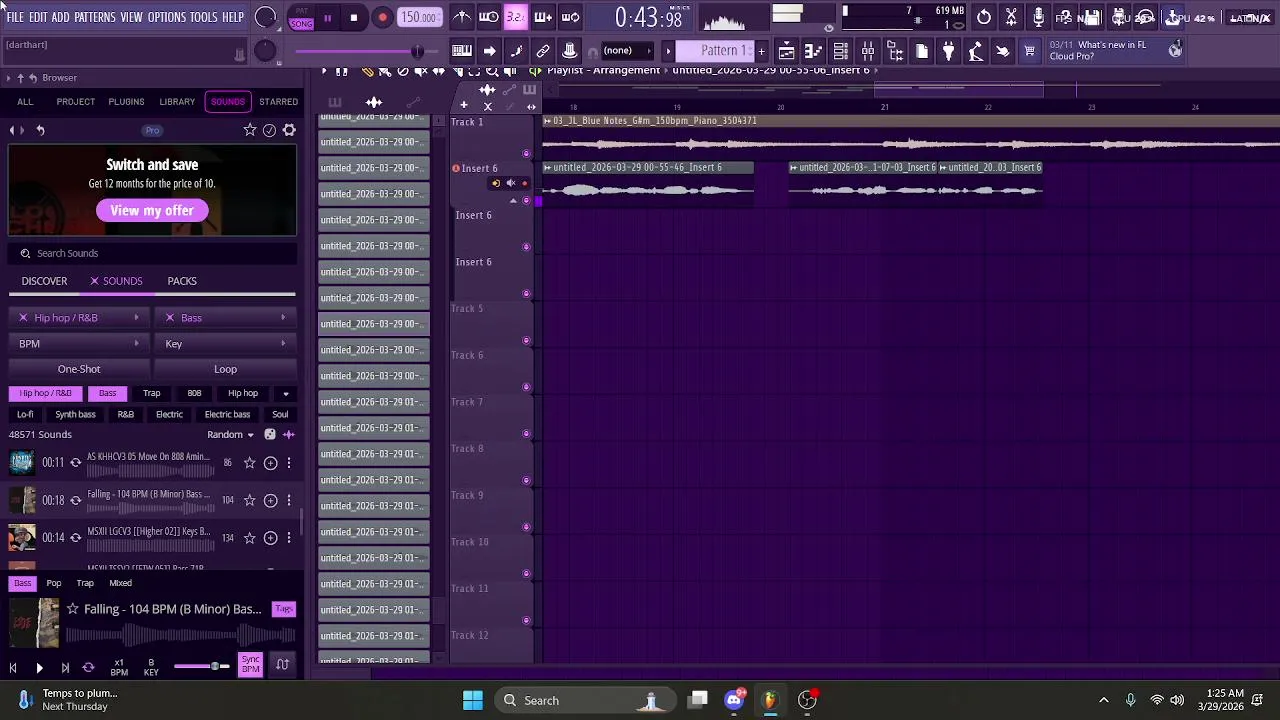Click the undo history circular arrow icon

(x=984, y=17)
